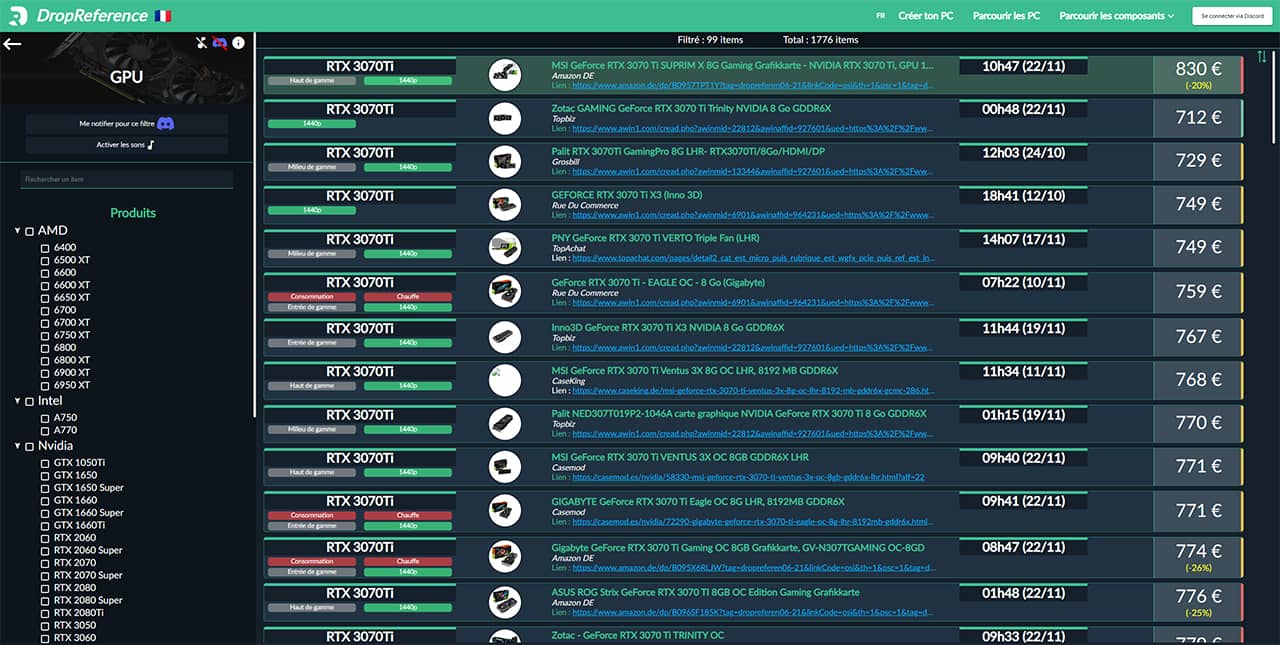Select the RTX 2080Ti label
The image size is (1280, 645).
pos(78,613)
